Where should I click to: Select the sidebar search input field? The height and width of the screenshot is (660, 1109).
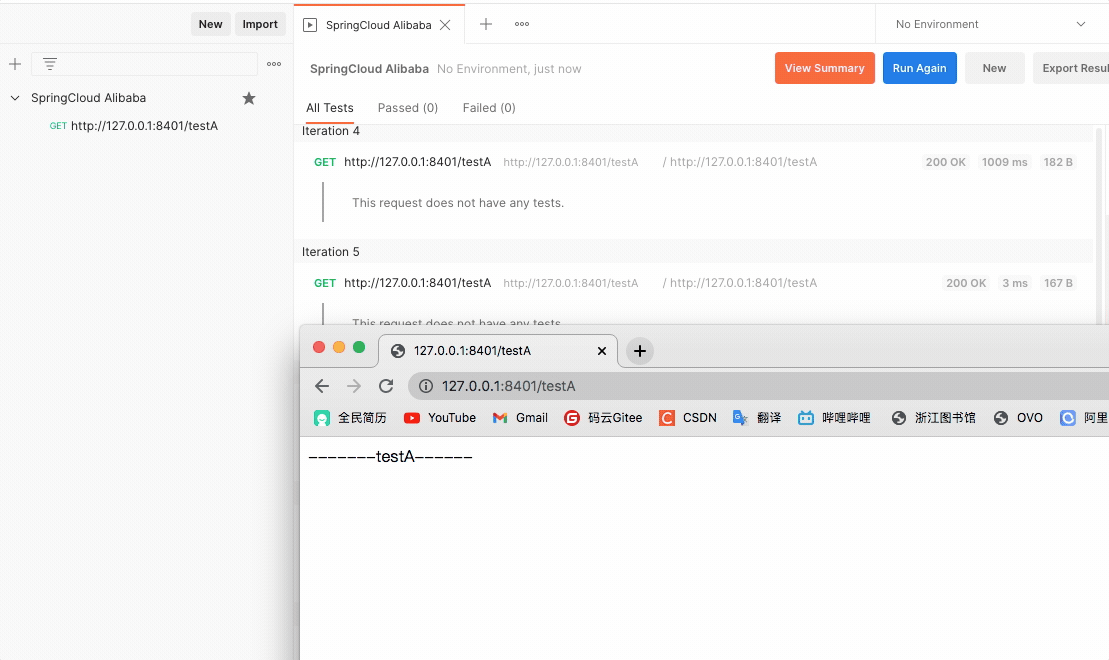[x=144, y=64]
